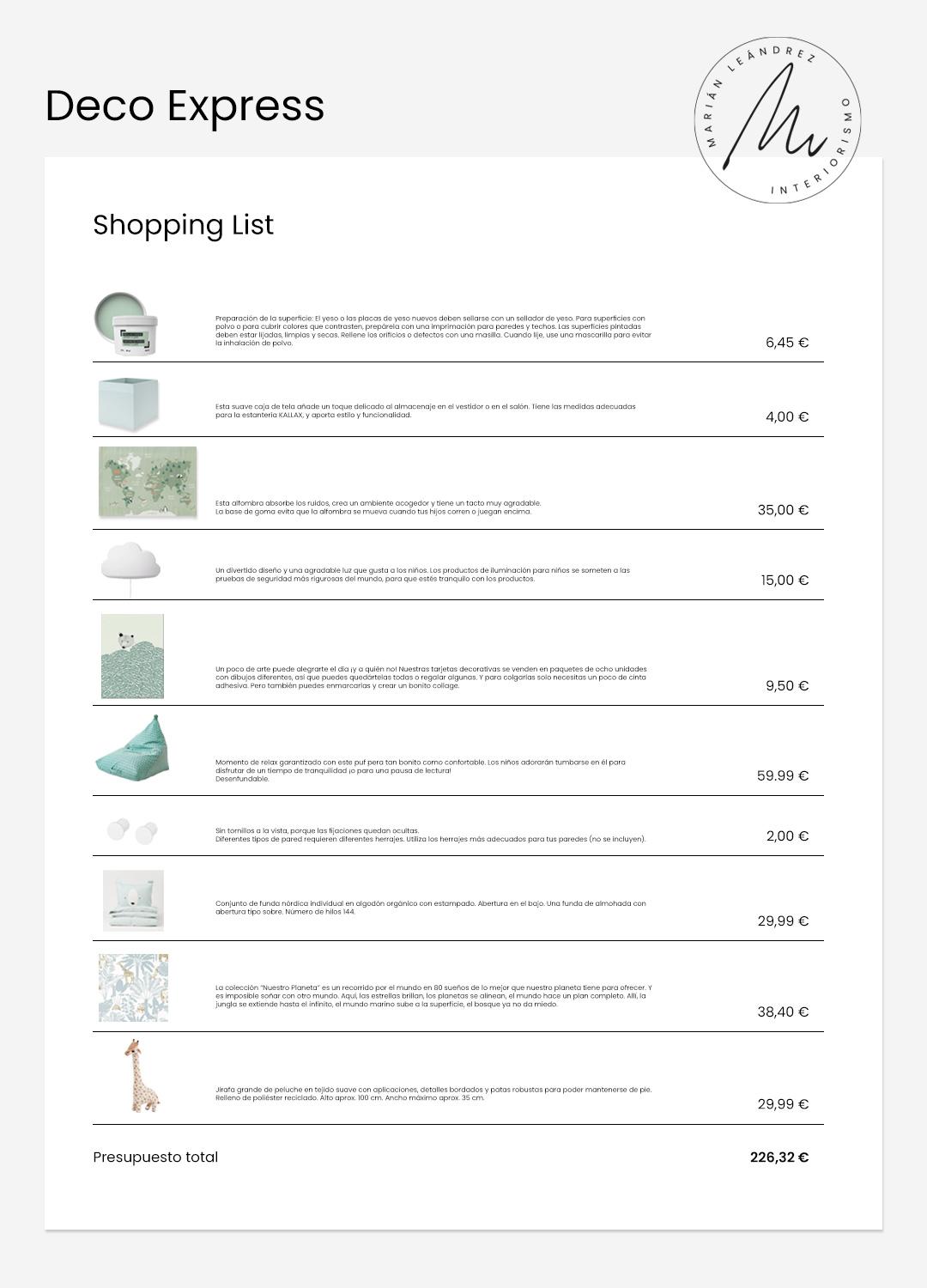Select the KALLAX fabric box description text
This screenshot has height=1288, width=927.
pos(426,410)
